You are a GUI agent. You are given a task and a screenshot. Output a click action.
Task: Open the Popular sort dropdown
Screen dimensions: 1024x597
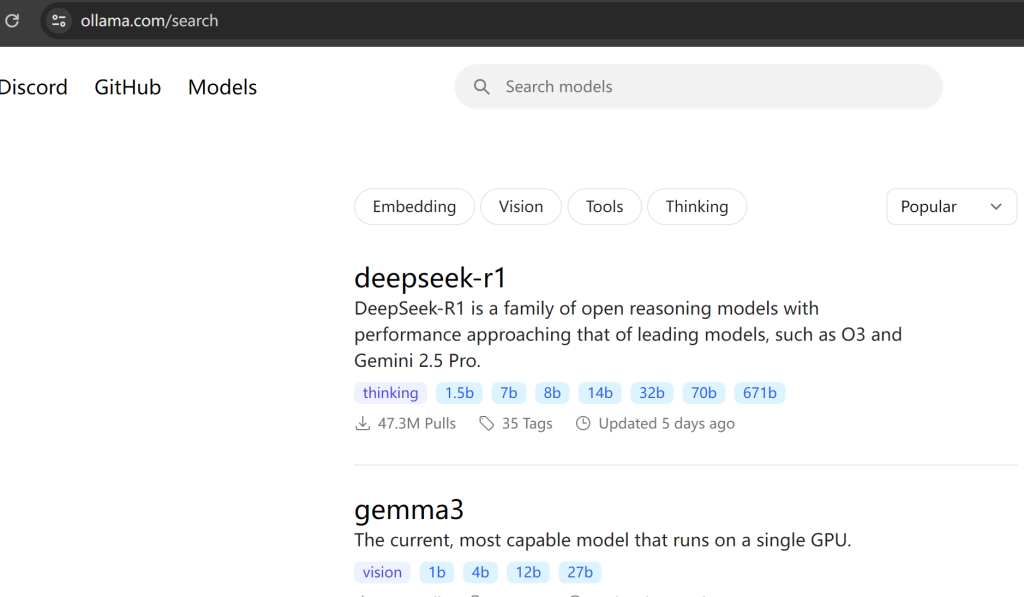(x=951, y=206)
